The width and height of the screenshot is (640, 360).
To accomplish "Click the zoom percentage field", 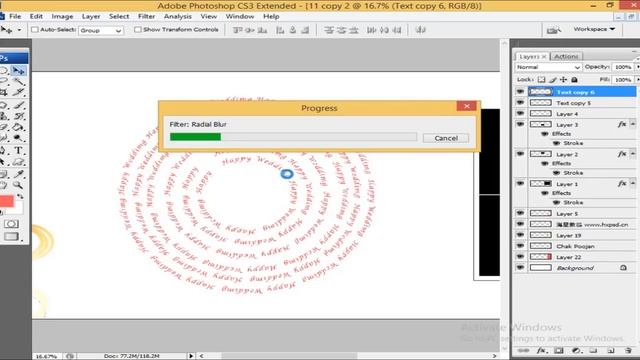I will point(47,356).
